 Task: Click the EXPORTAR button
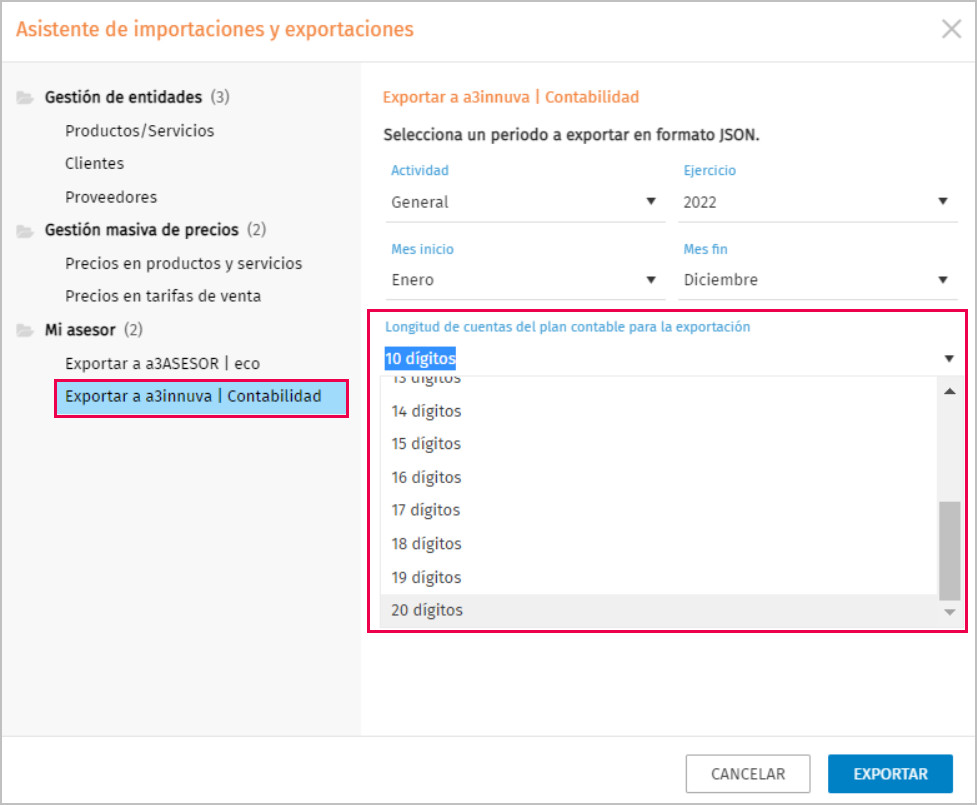pyautogui.click(x=890, y=774)
